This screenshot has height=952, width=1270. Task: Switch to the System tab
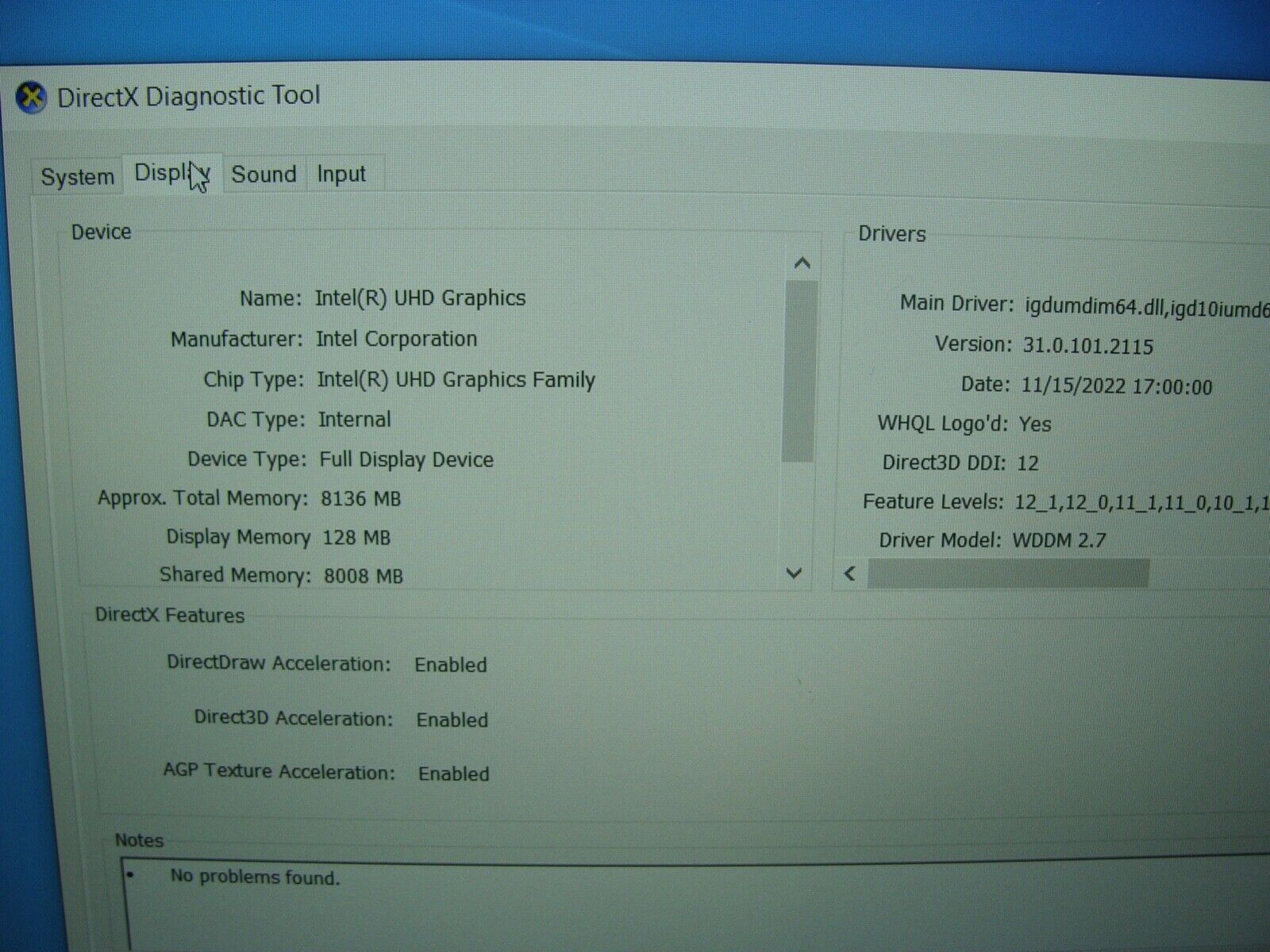[x=77, y=176]
